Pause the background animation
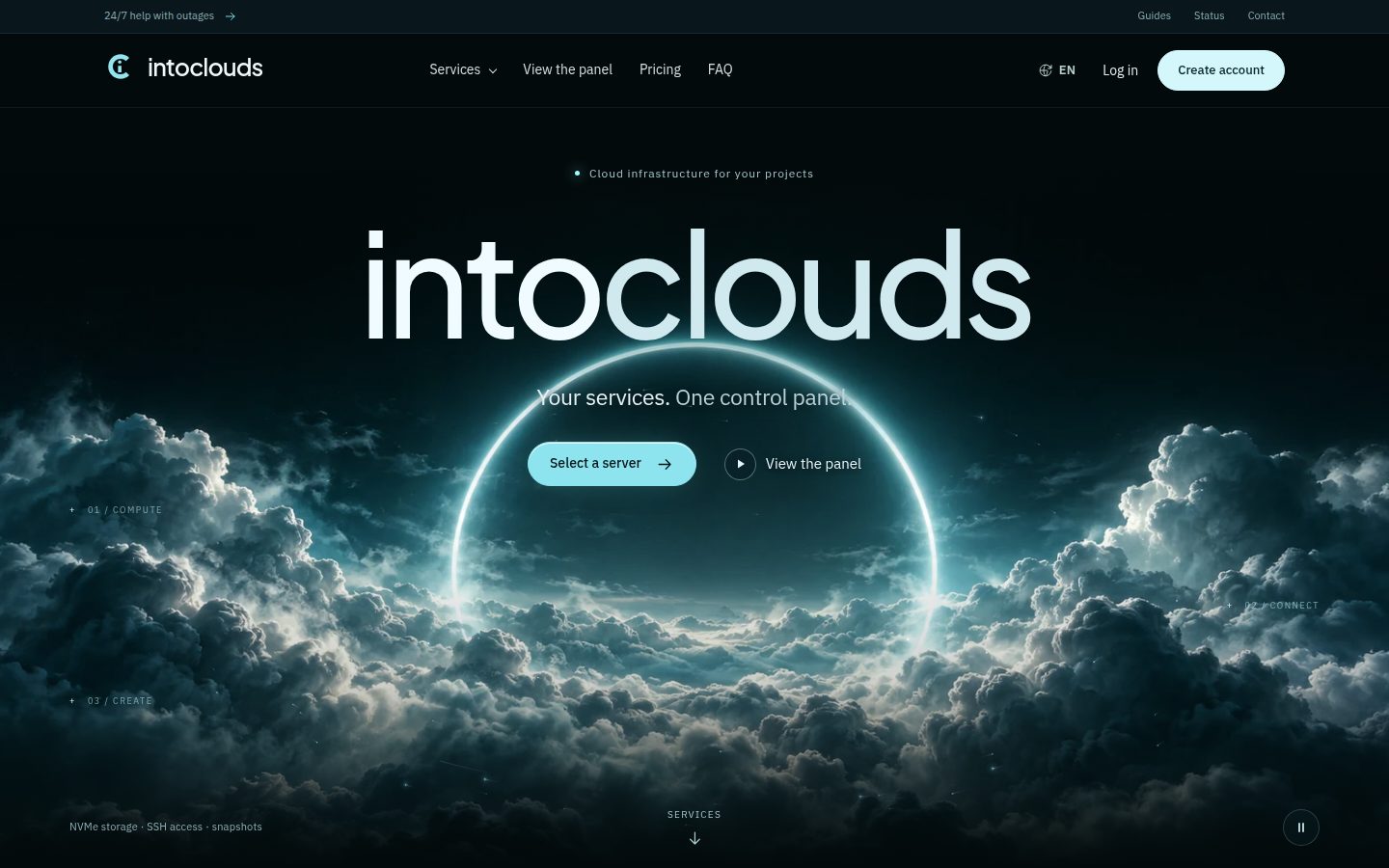 pos(1300,827)
